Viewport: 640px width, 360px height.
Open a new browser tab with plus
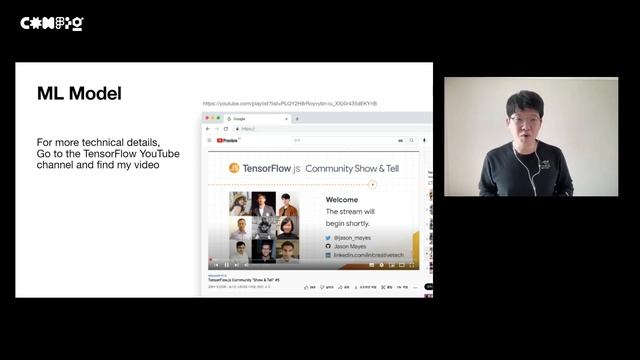(x=297, y=119)
